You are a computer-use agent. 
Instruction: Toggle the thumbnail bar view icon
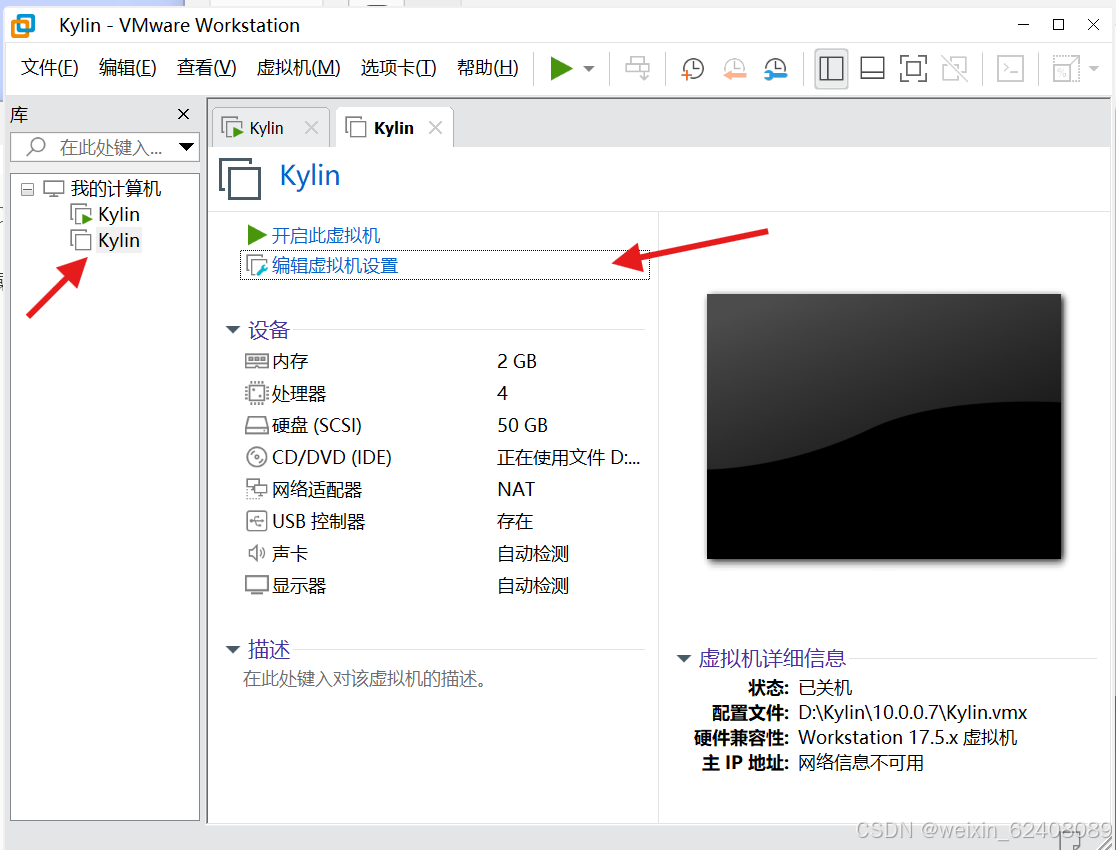click(x=872, y=68)
